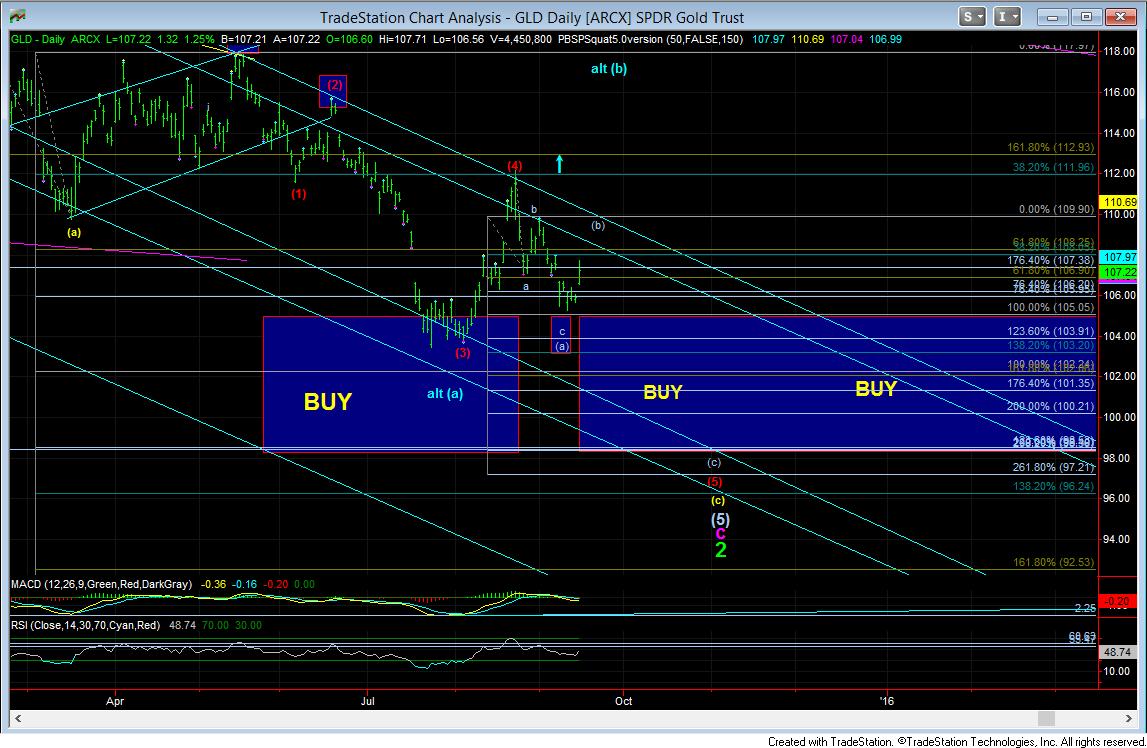The width and height of the screenshot is (1147, 748).
Task: Click the 'MACD (12,26,9,Green,Red,DarkGray)' label
Action: click(102, 584)
